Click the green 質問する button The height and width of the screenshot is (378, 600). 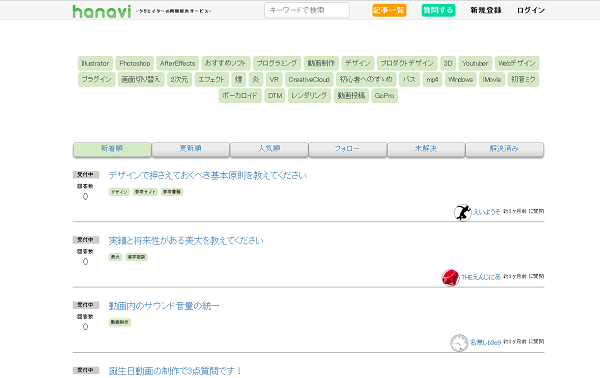tap(438, 10)
